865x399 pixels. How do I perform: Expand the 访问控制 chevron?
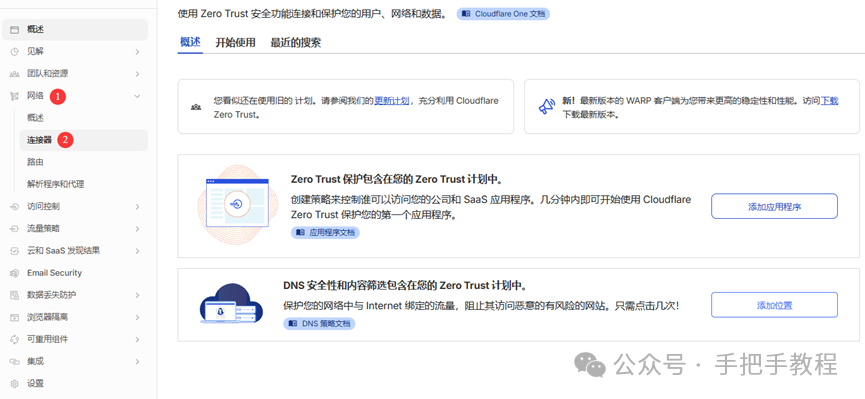(137, 206)
